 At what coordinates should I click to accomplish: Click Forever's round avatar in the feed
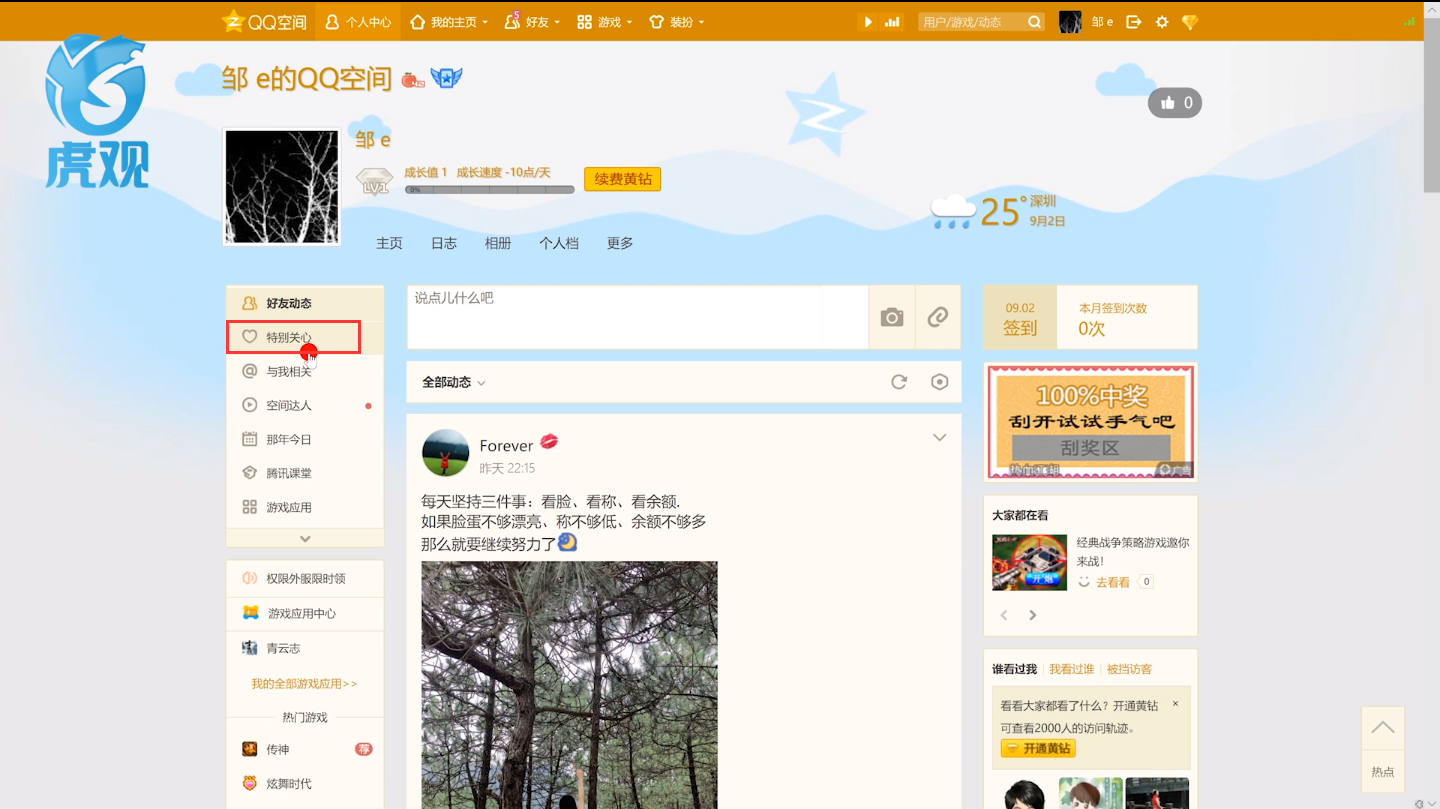[445, 453]
